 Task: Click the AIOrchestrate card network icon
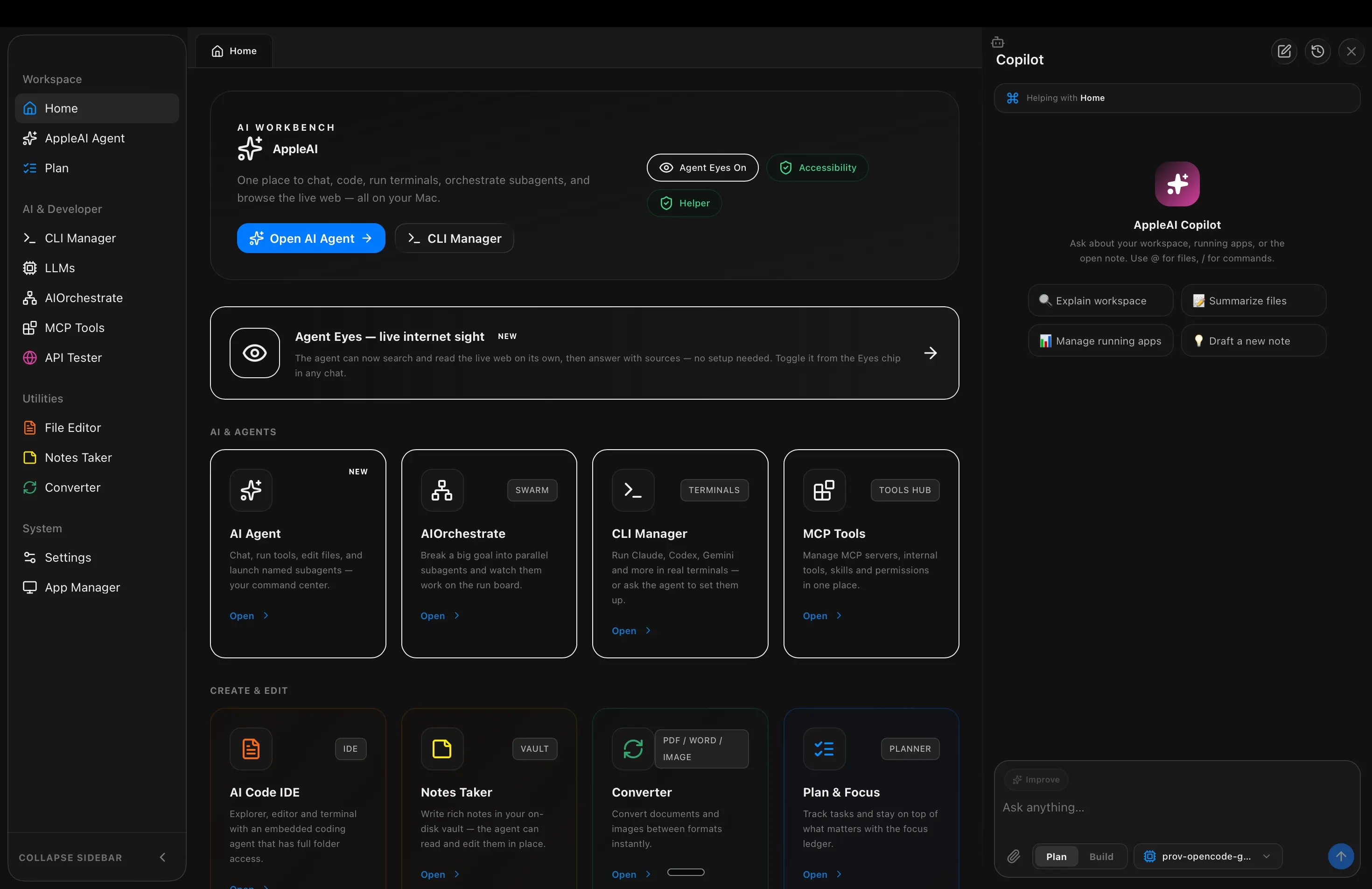pos(441,490)
